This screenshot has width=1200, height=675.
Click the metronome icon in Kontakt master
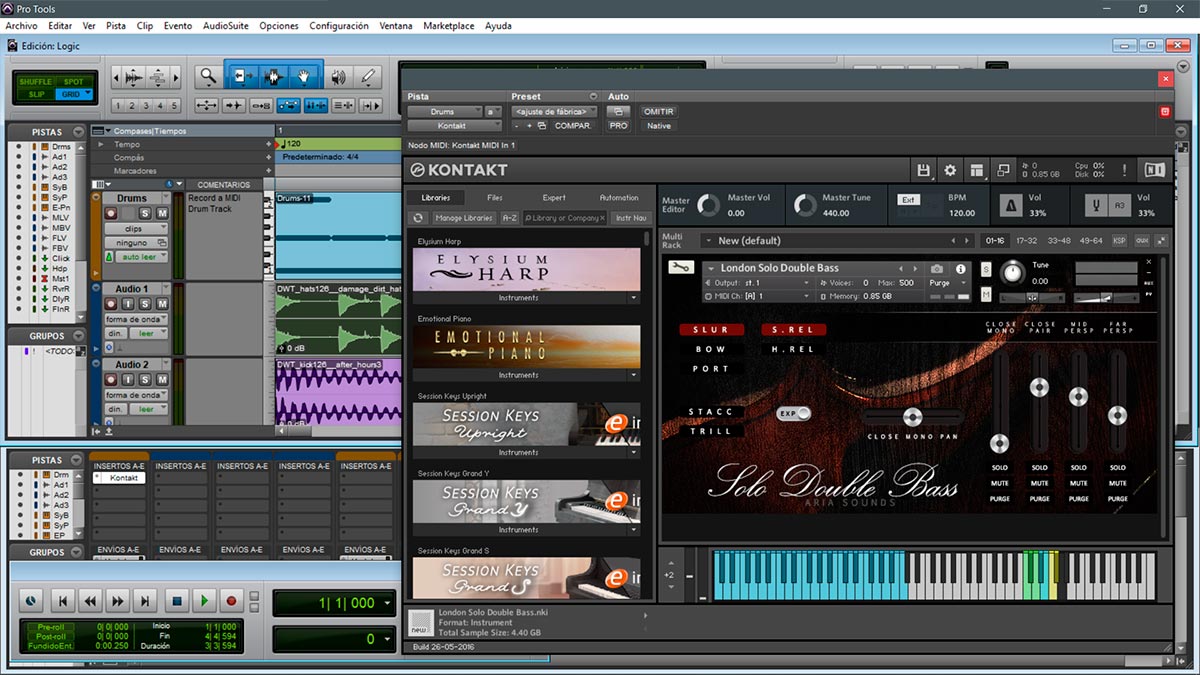(1012, 205)
